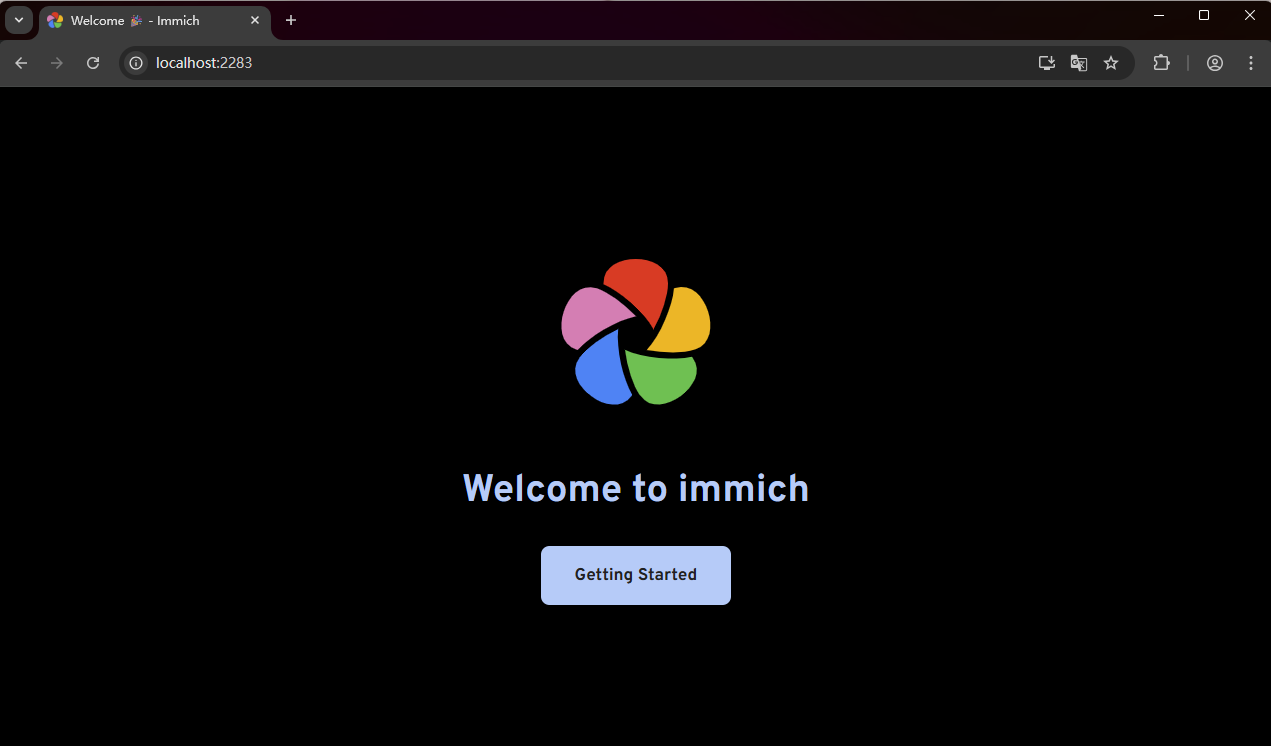This screenshot has height=746, width=1271.
Task: Click the colorful Immich flower logo
Action: coord(636,332)
